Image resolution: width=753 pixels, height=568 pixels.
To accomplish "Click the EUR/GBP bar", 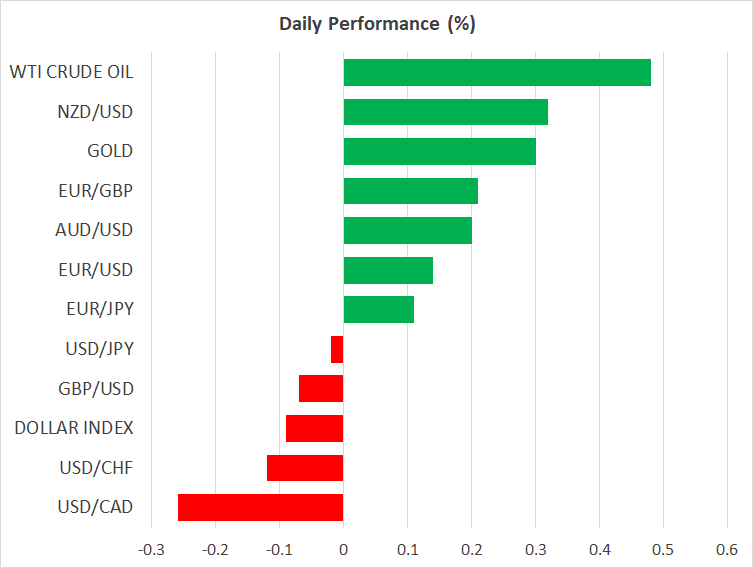I will click(x=410, y=191).
